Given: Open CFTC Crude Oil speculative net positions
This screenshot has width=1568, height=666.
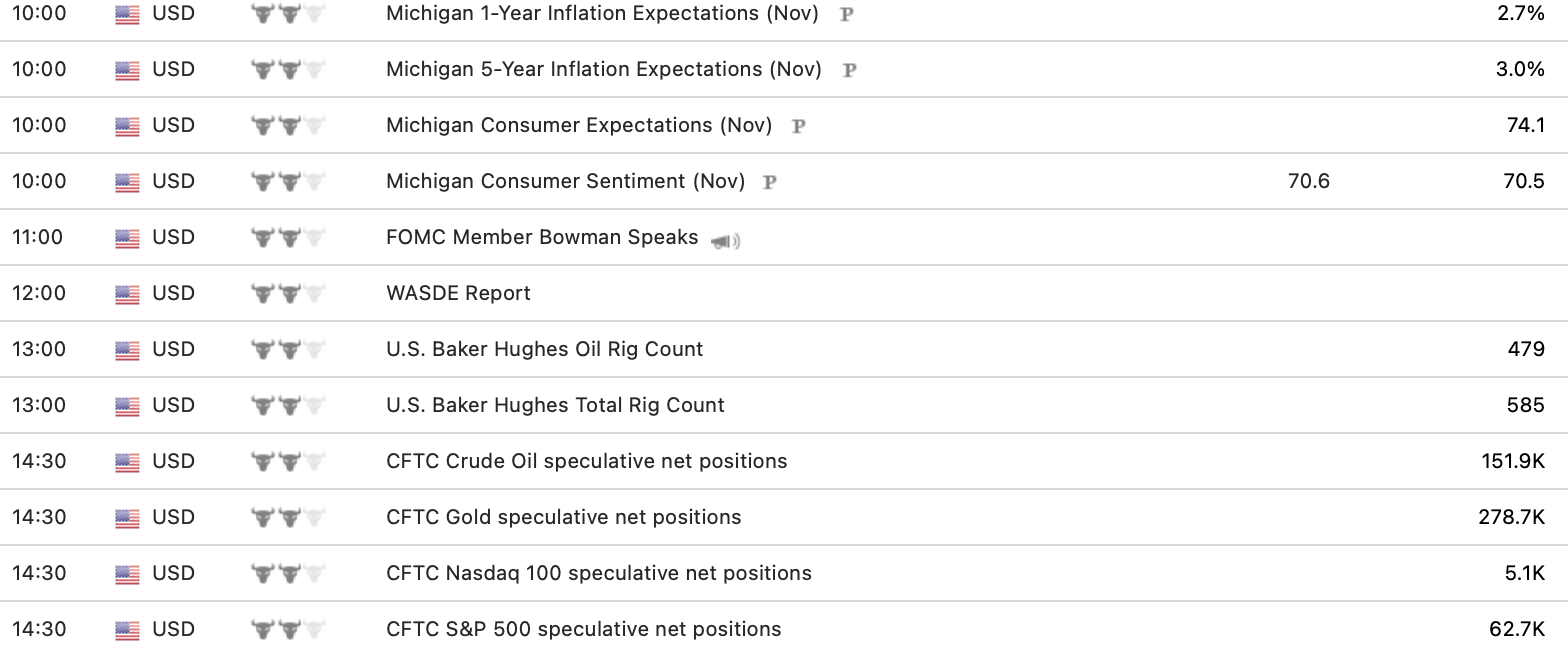Looking at the screenshot, I should pos(586,461).
